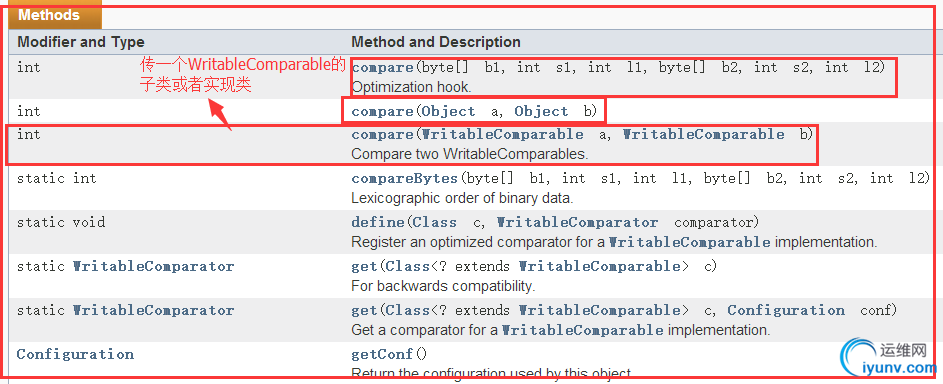Open the compare(WritableComparable a...) method link
This screenshot has width=943, height=384.
coord(385,134)
